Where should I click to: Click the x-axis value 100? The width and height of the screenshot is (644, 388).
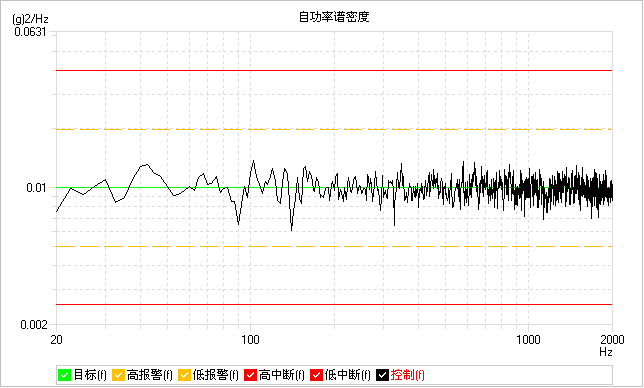(250, 340)
